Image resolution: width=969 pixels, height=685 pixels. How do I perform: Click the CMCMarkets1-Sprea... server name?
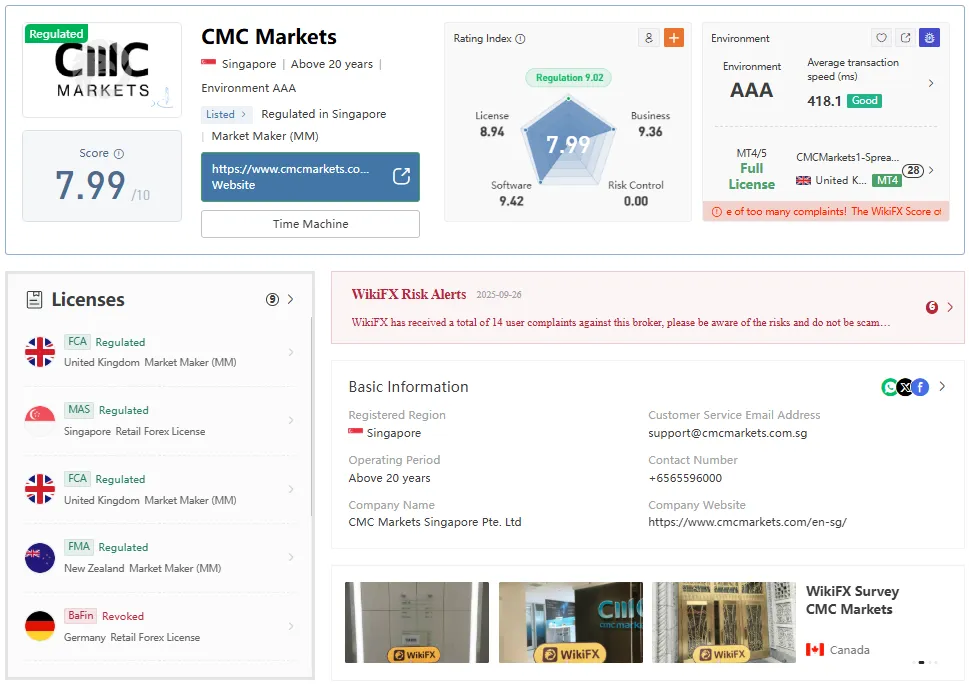pyautogui.click(x=847, y=157)
